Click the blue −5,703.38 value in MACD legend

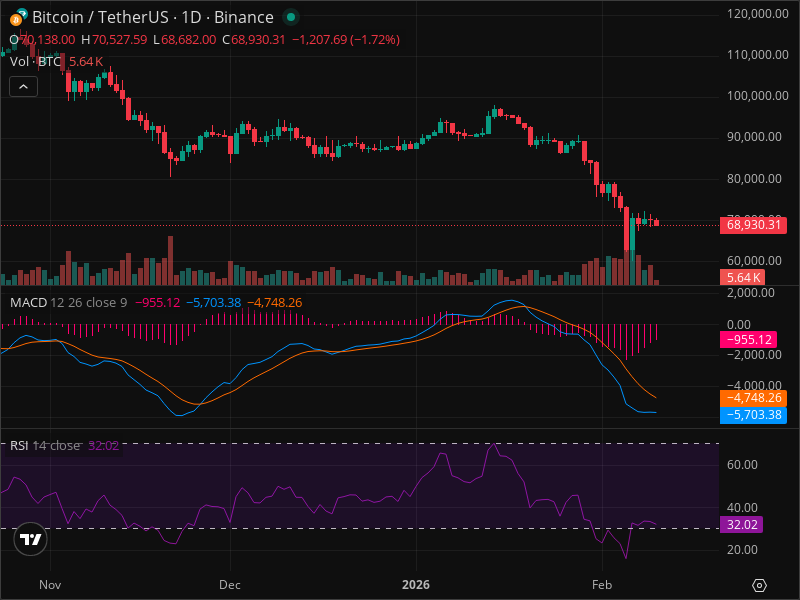coord(213,303)
